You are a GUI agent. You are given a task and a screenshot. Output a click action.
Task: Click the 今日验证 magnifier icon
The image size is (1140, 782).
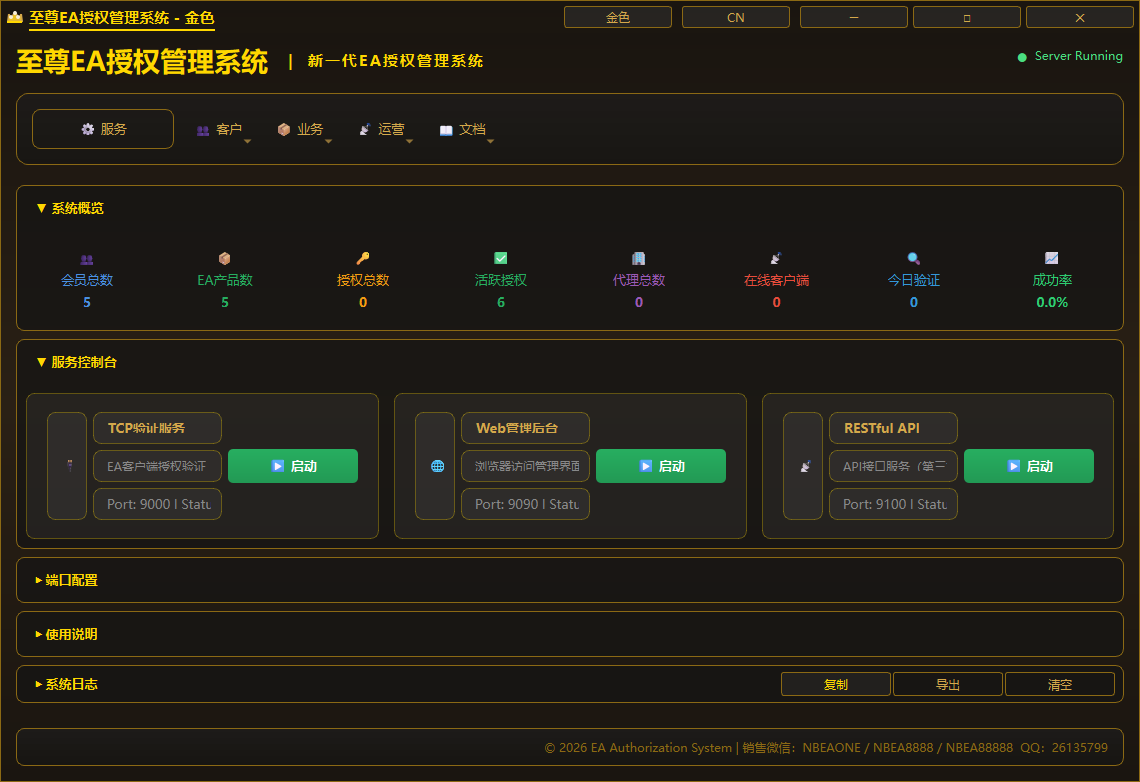click(914, 258)
